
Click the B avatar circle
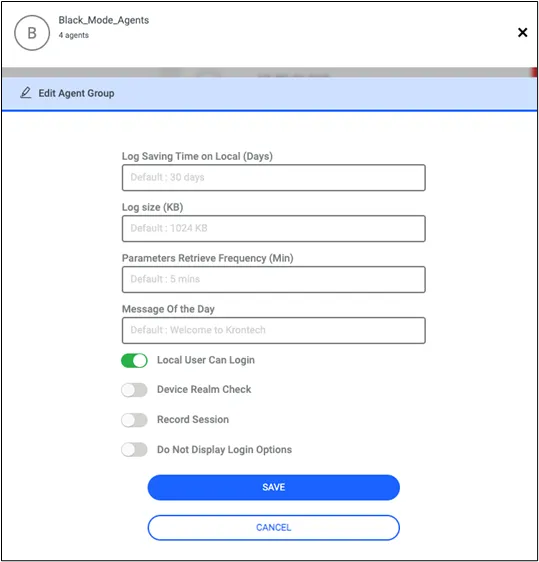[32, 33]
